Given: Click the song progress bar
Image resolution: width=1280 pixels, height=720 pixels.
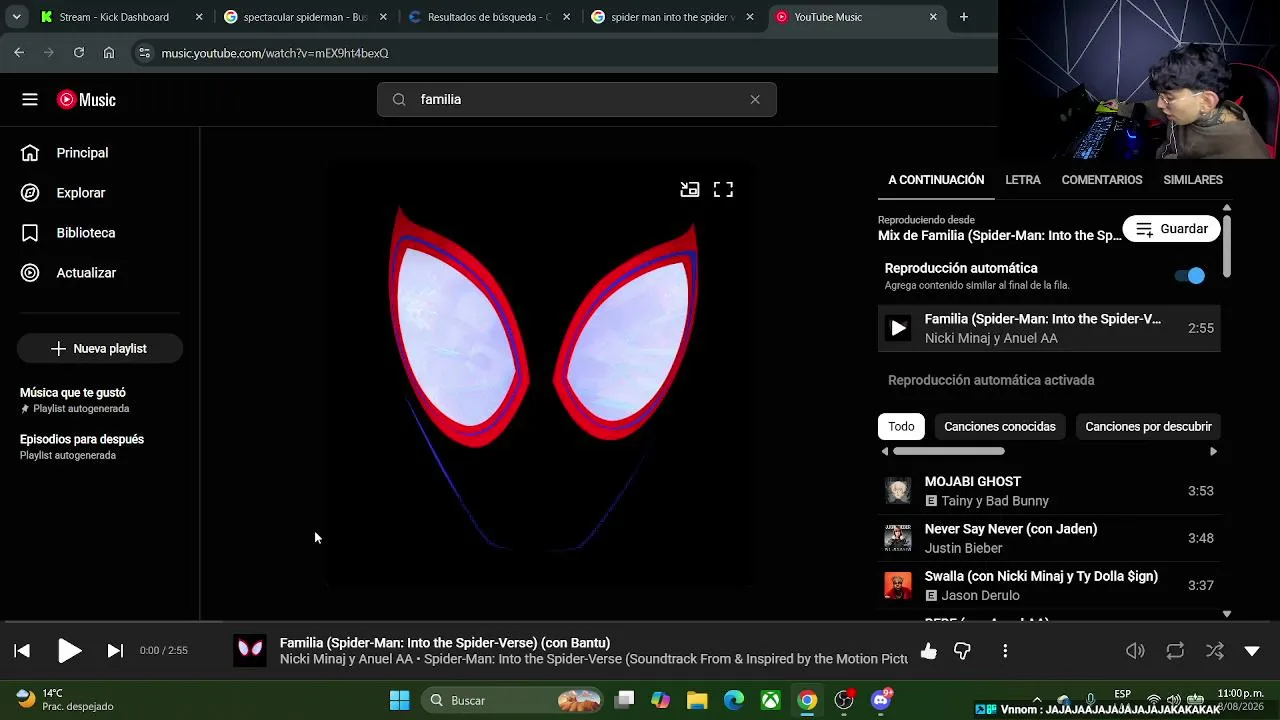Looking at the screenshot, I should [x=640, y=622].
